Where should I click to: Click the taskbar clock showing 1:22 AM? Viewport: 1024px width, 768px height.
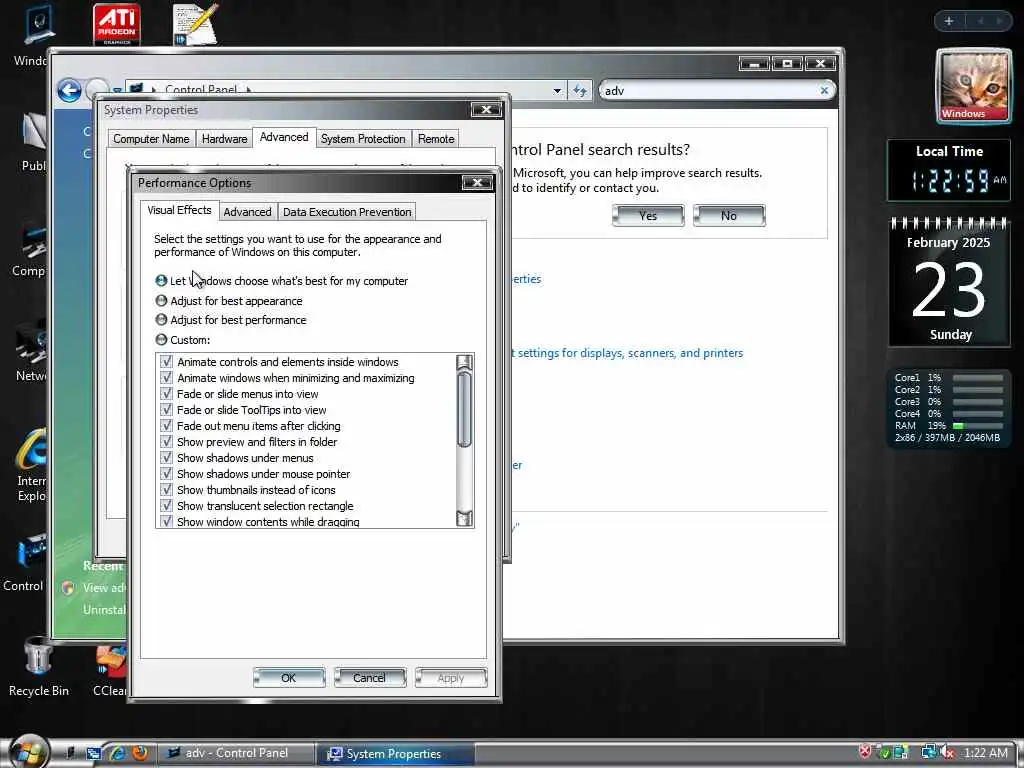pyautogui.click(x=986, y=753)
